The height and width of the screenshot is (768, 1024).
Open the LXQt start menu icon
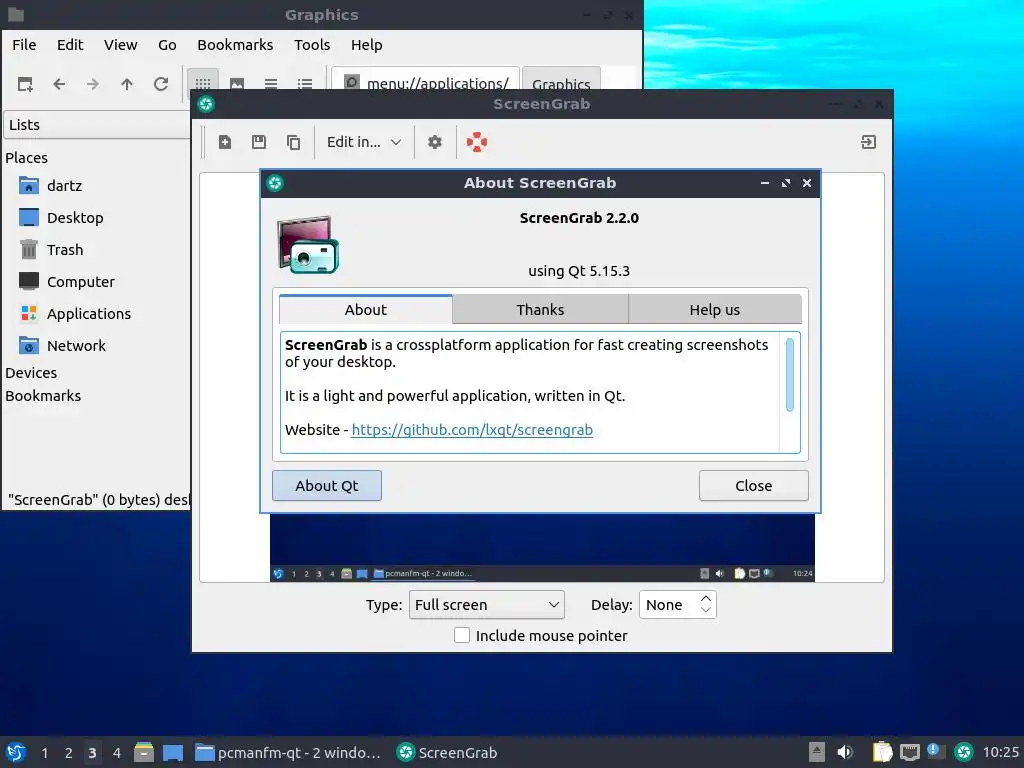coord(16,752)
